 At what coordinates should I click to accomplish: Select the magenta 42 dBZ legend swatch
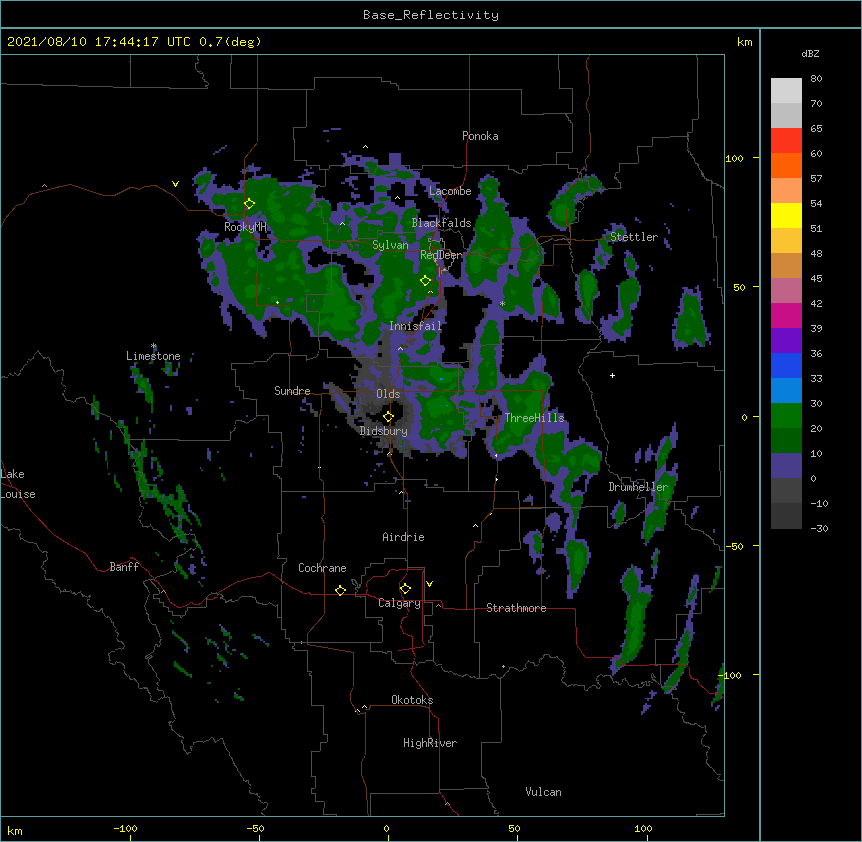tap(786, 315)
